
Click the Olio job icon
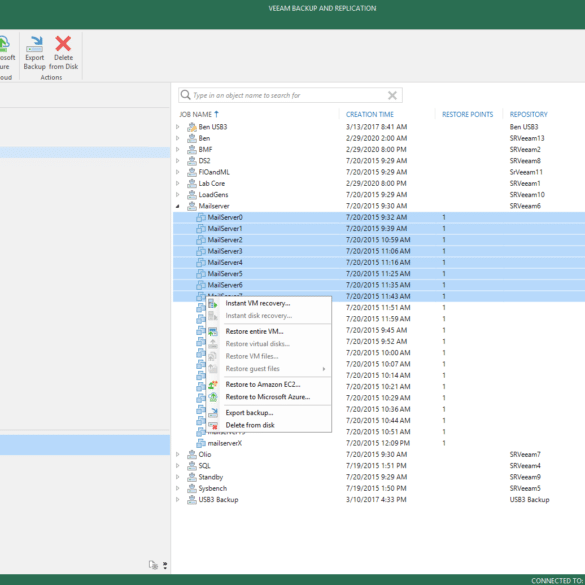[192, 454]
